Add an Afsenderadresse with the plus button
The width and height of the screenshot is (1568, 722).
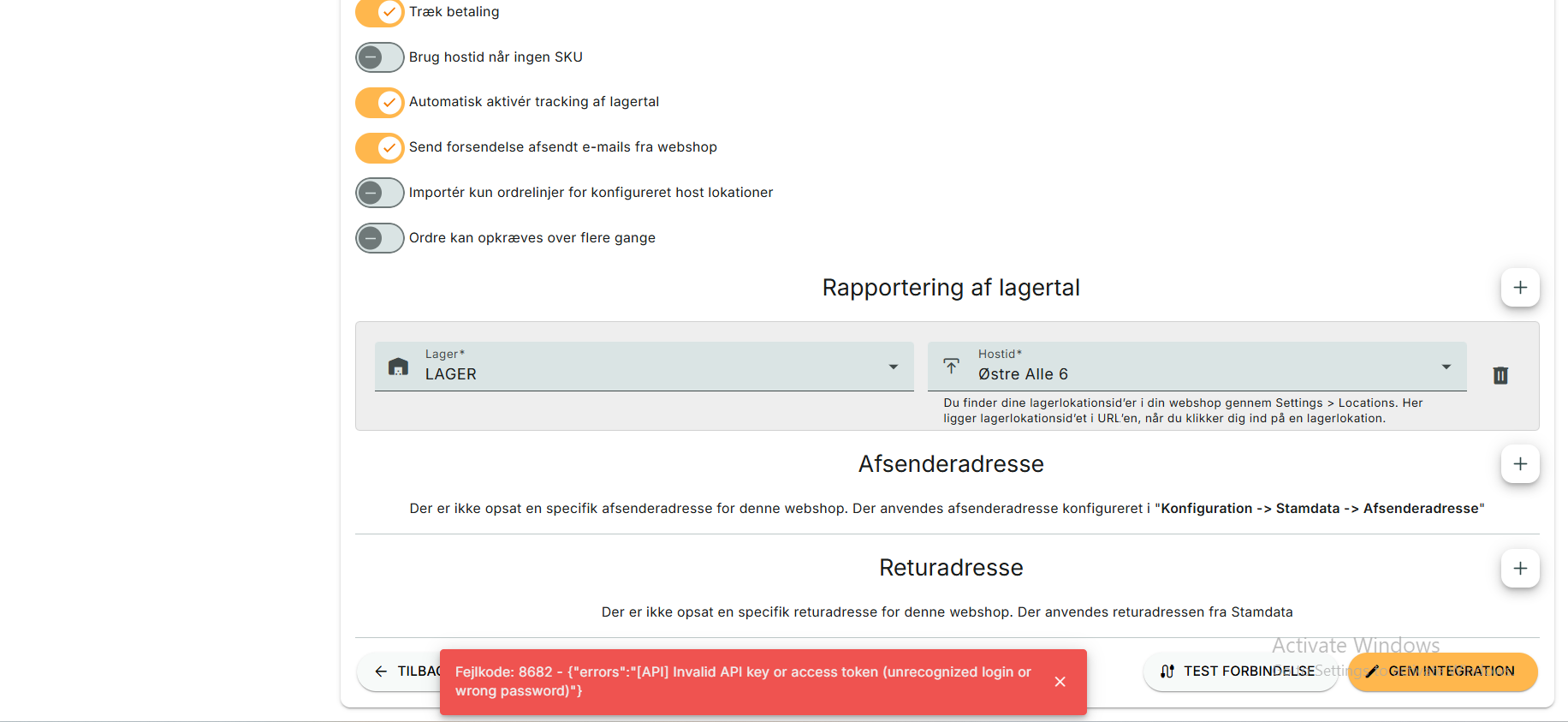tap(1520, 464)
